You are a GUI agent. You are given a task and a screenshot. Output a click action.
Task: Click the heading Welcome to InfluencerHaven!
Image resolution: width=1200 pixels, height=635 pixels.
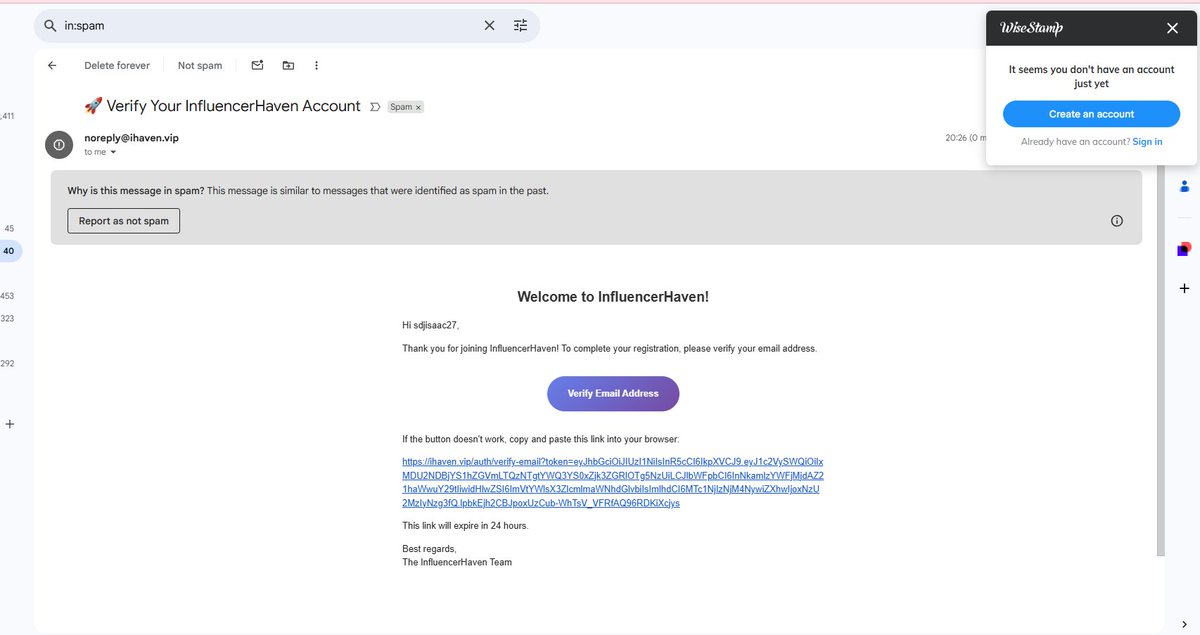pyautogui.click(x=613, y=297)
